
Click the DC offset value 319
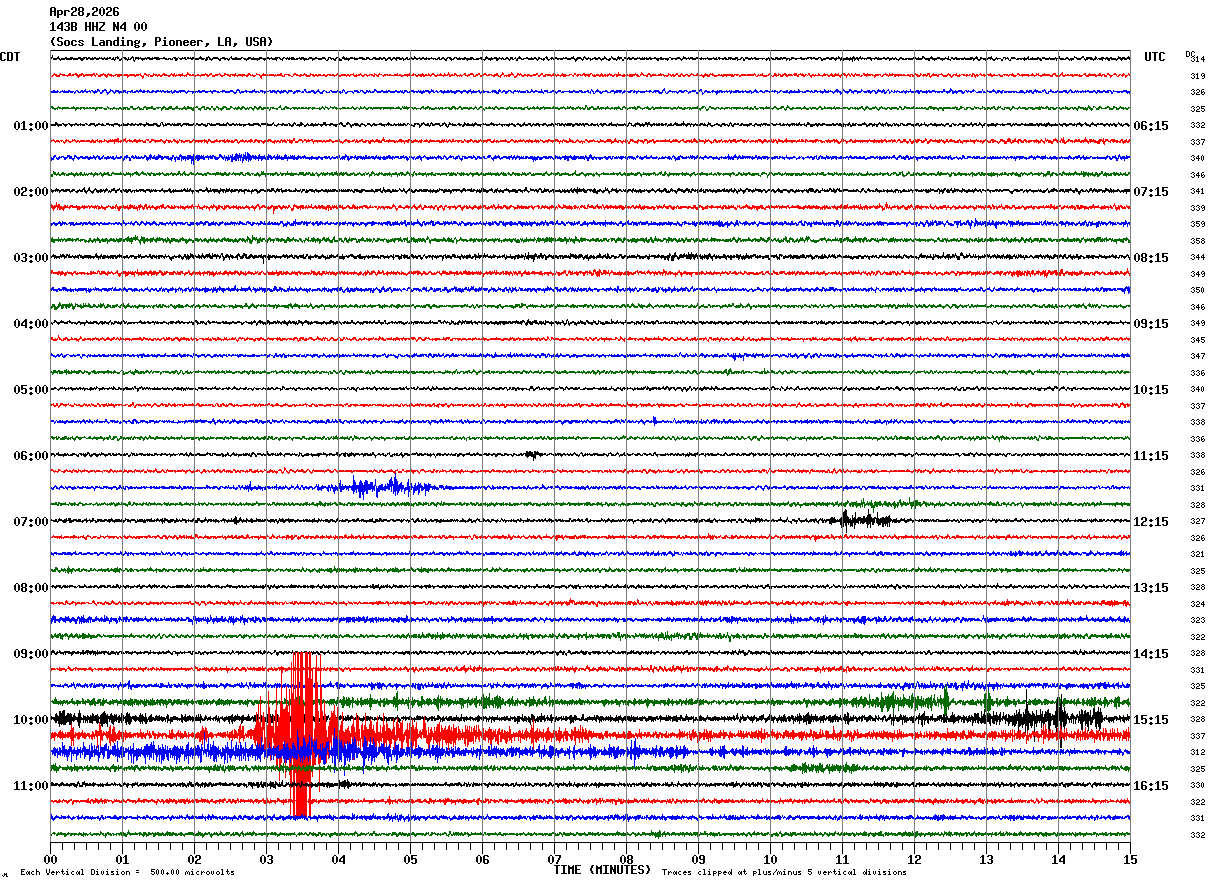(1197, 76)
